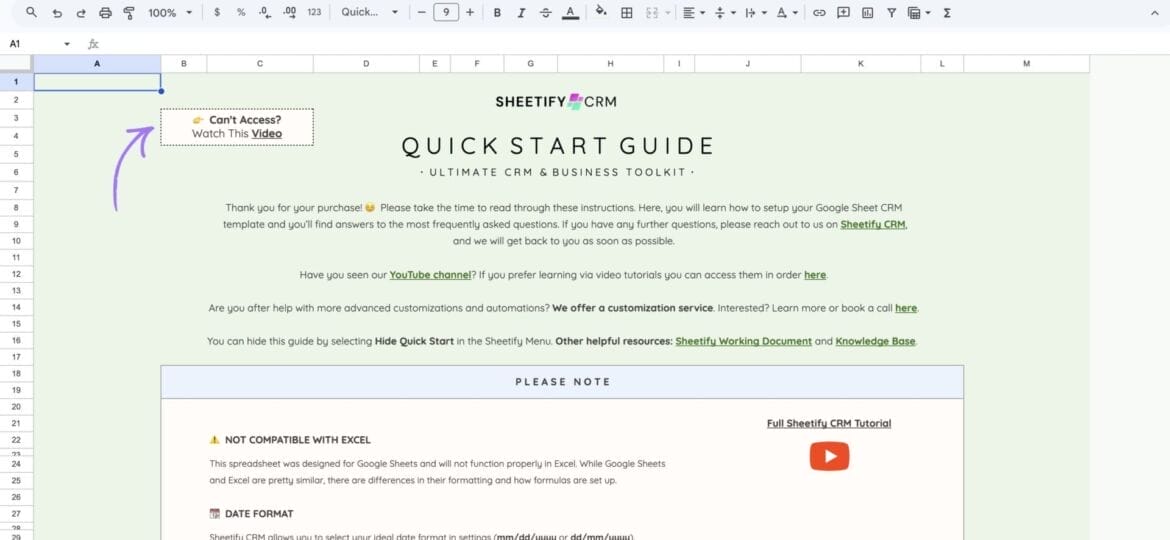The image size is (1170, 540).
Task: Open the Sheetify Working Document link
Action: tap(743, 341)
